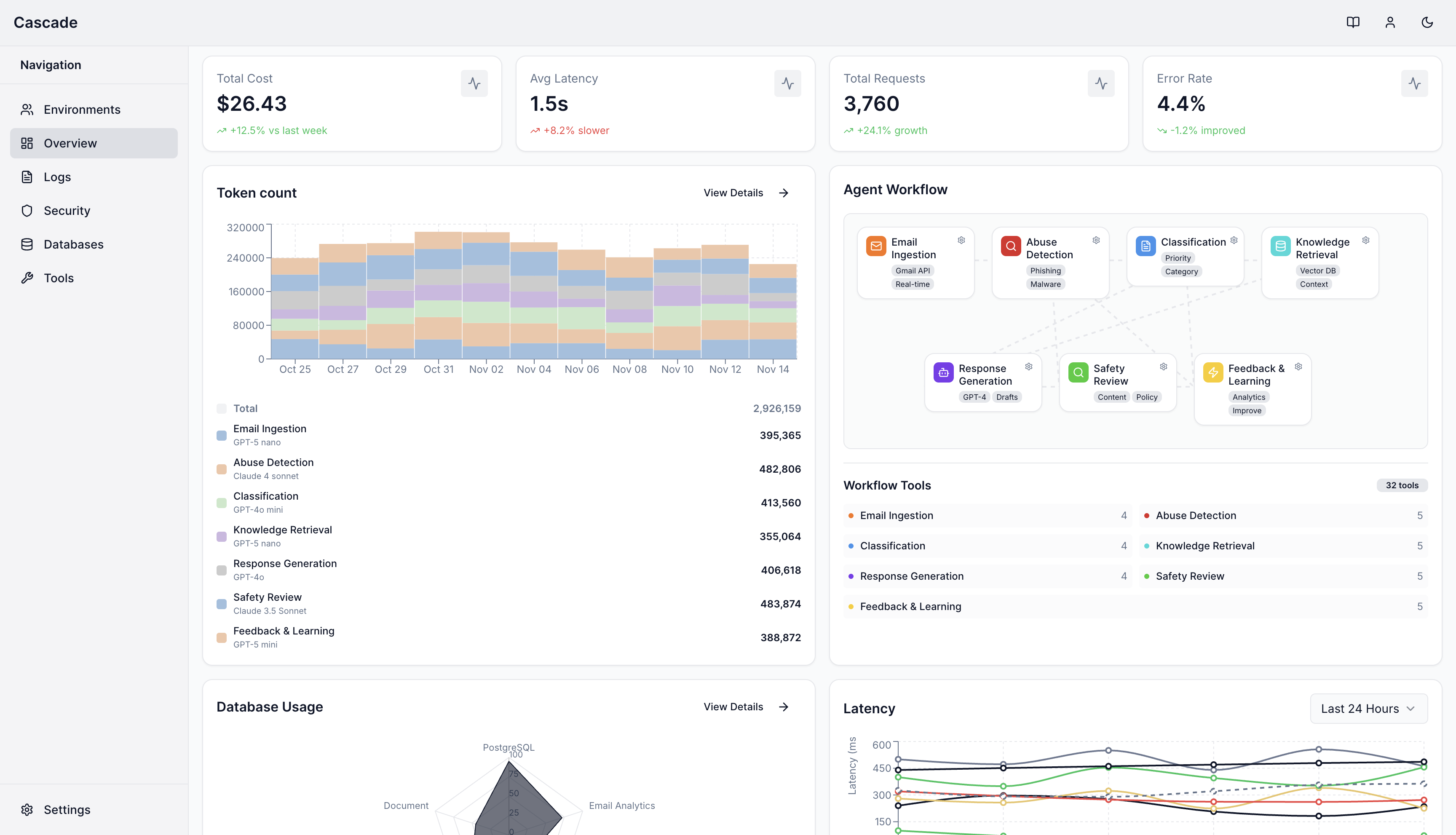
Task: Click the account profile icon
Action: point(1389,22)
